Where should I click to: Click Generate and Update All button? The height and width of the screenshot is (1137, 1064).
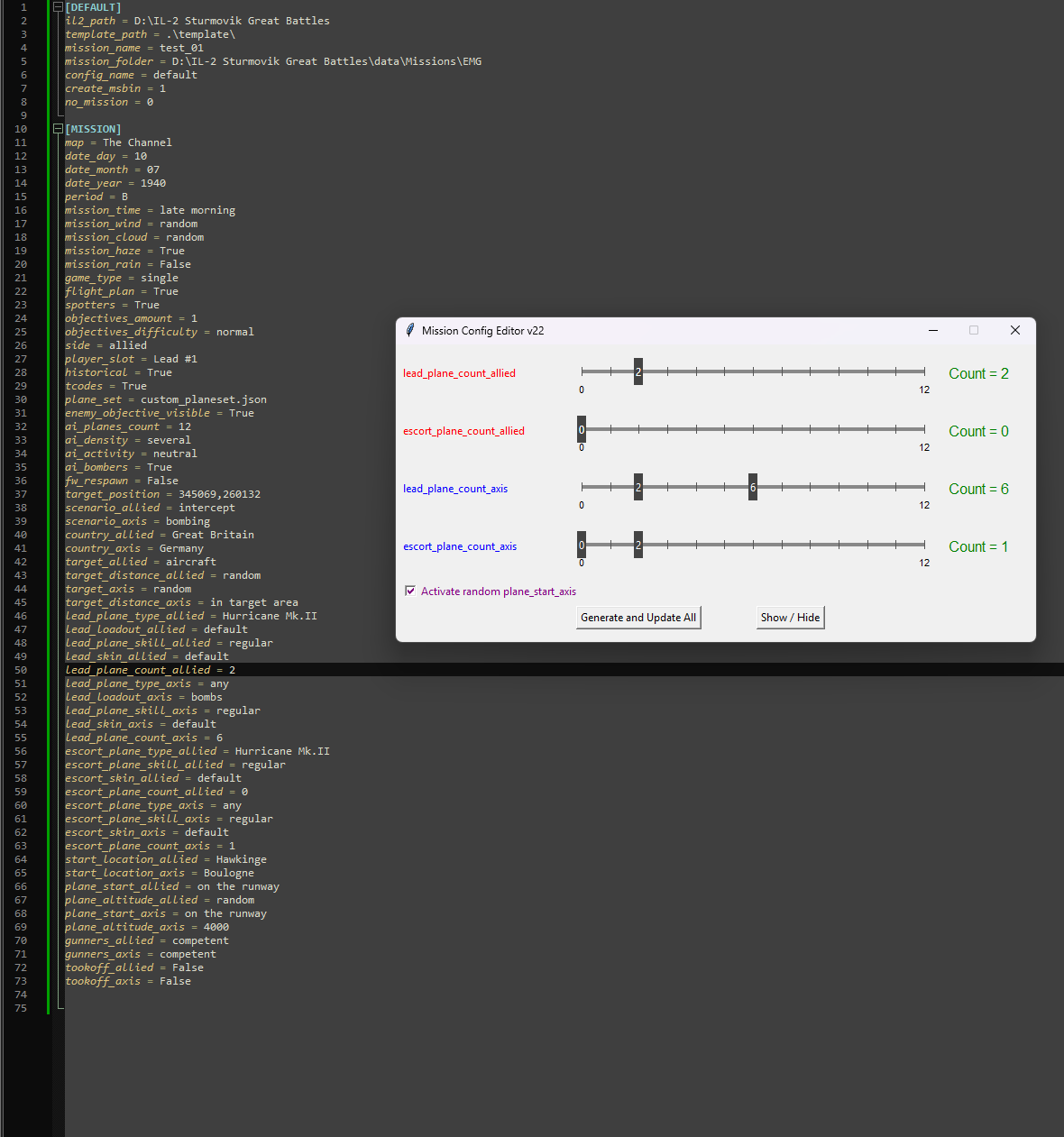pyautogui.click(x=638, y=618)
